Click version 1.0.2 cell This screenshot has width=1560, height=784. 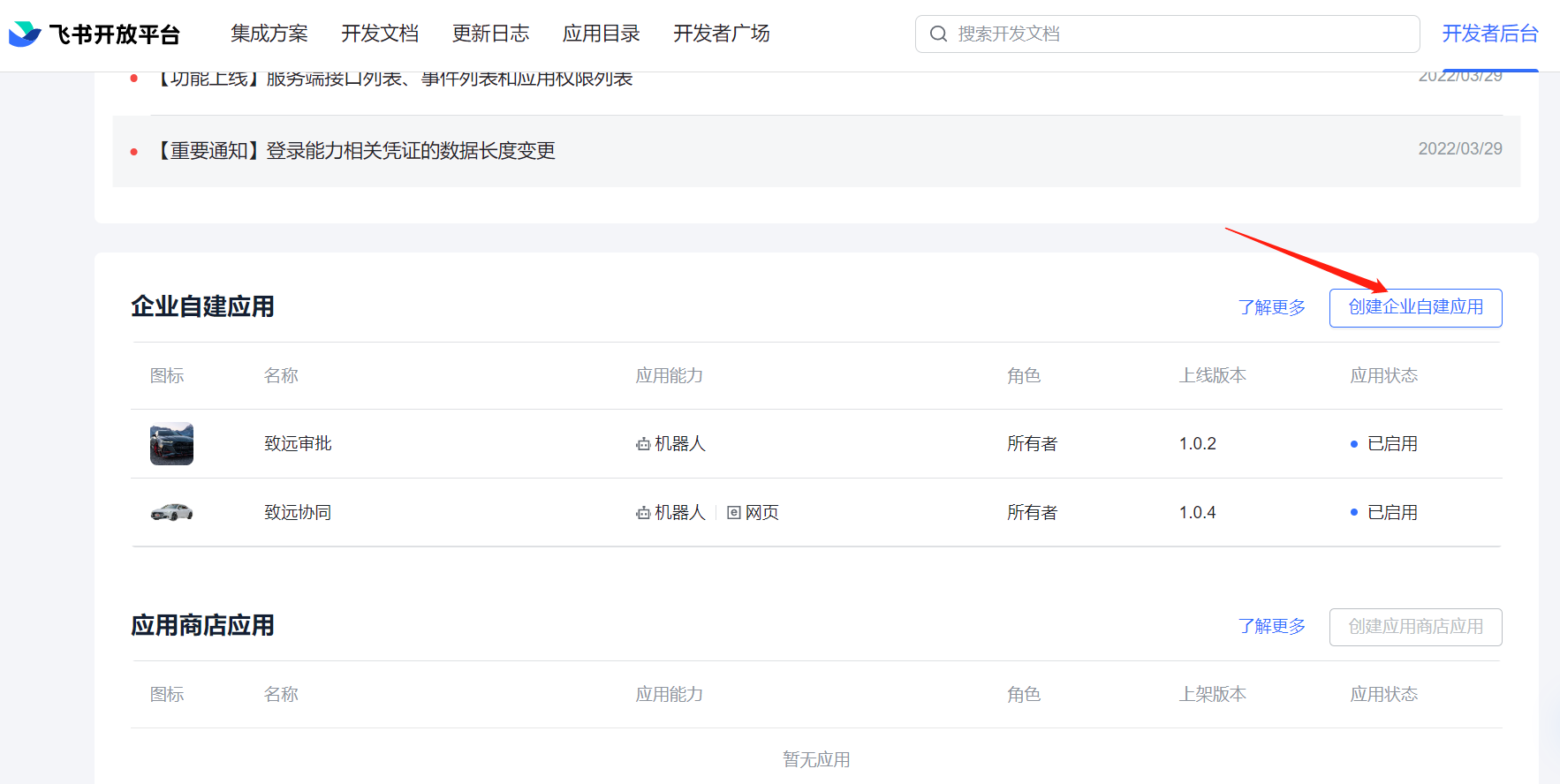coord(1197,443)
